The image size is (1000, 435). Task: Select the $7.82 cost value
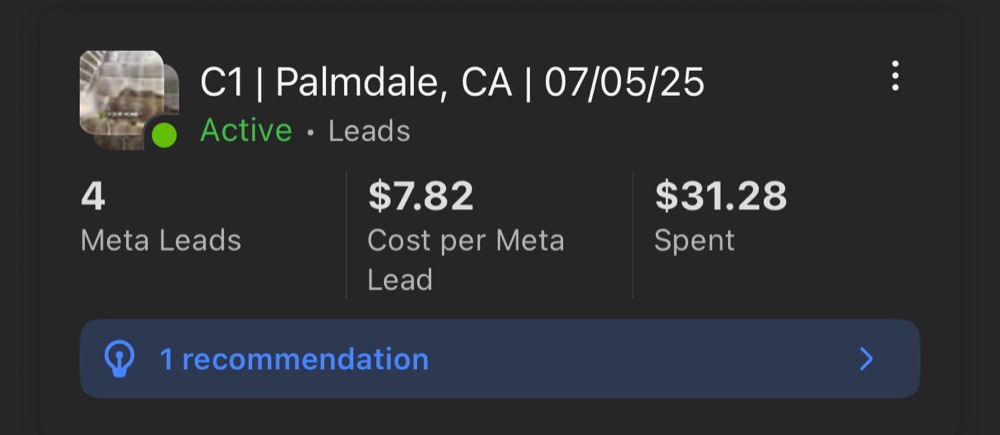[x=421, y=196]
